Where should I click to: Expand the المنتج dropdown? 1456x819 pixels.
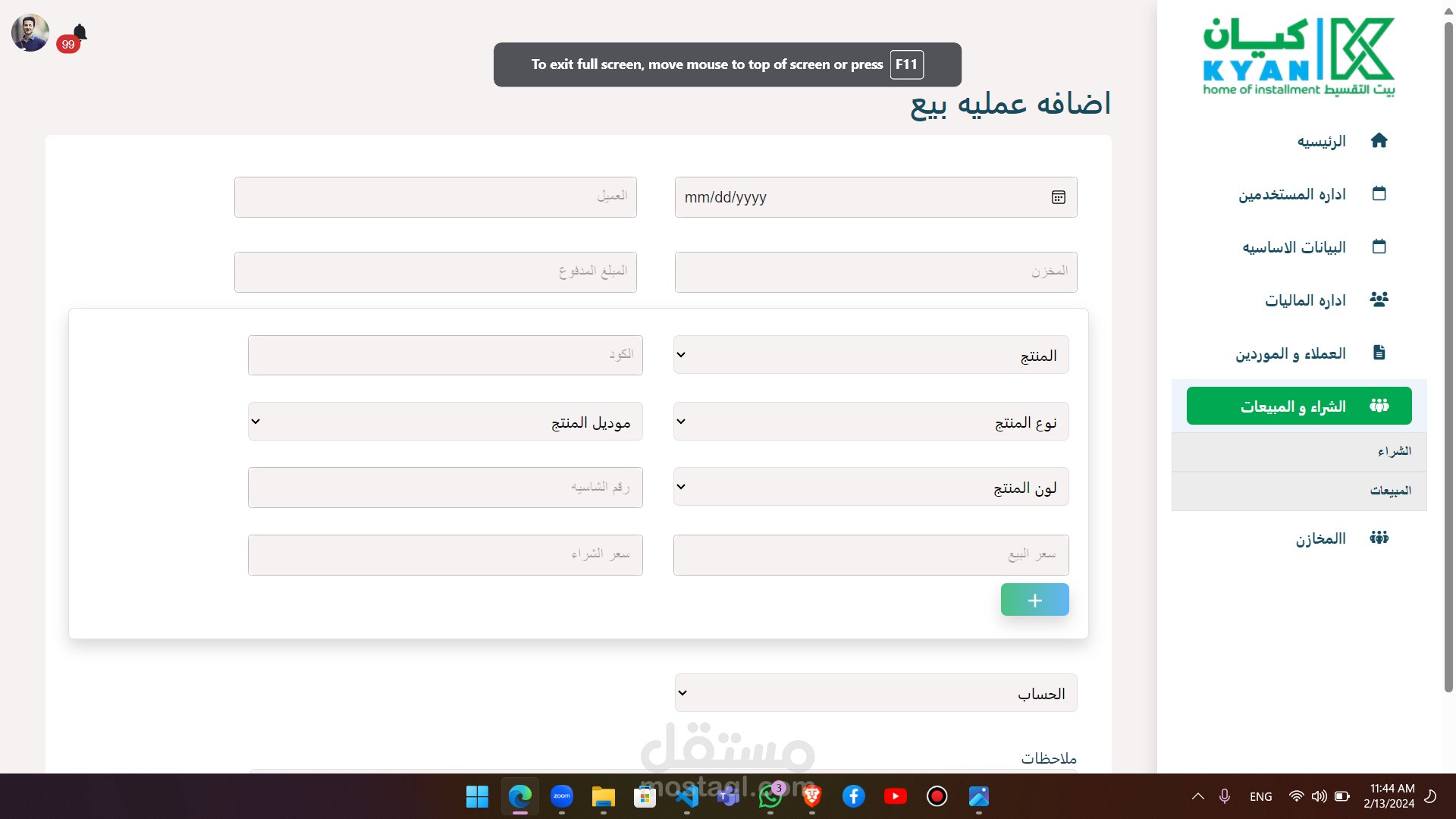[871, 355]
